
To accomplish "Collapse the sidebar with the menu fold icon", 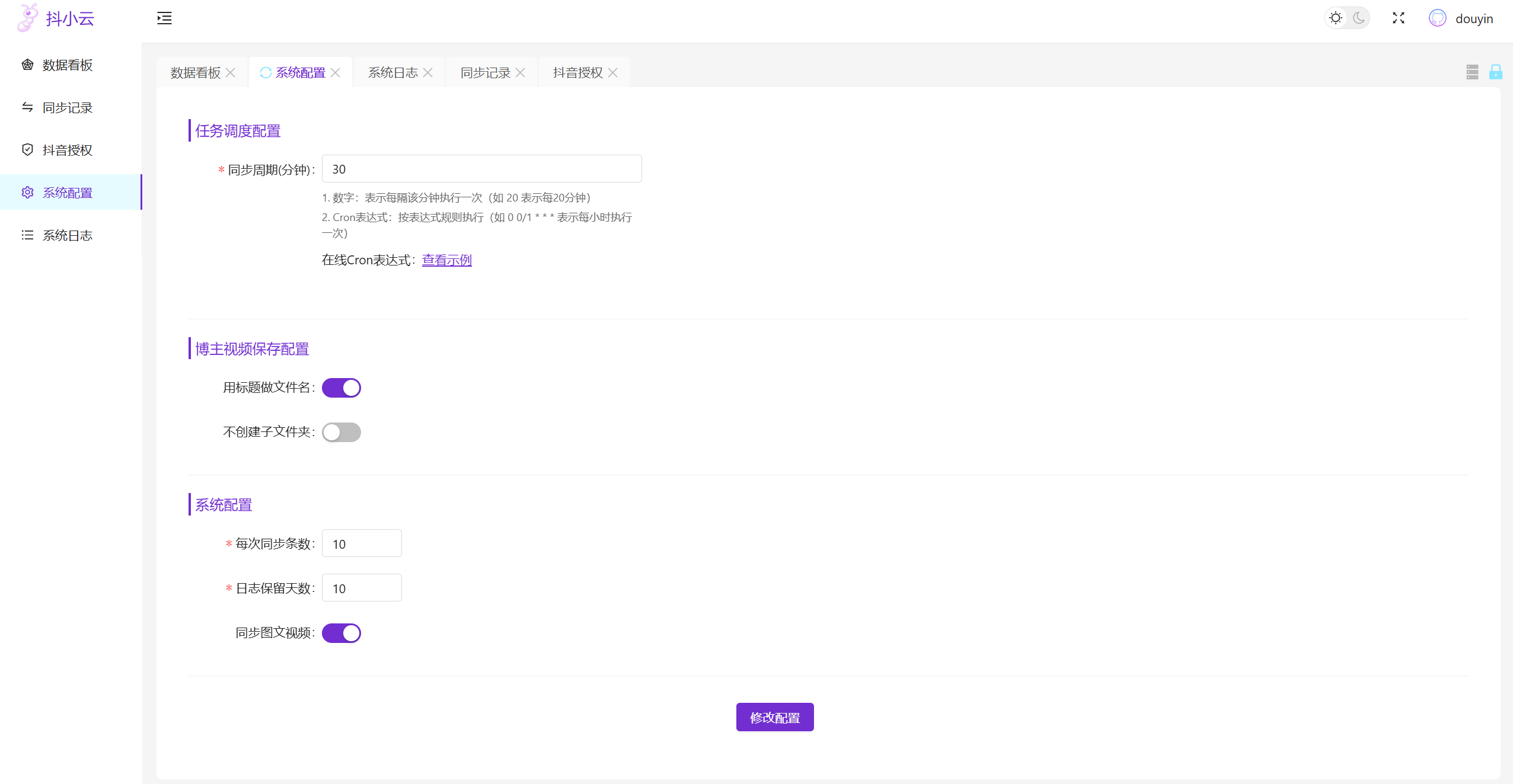I will point(164,18).
